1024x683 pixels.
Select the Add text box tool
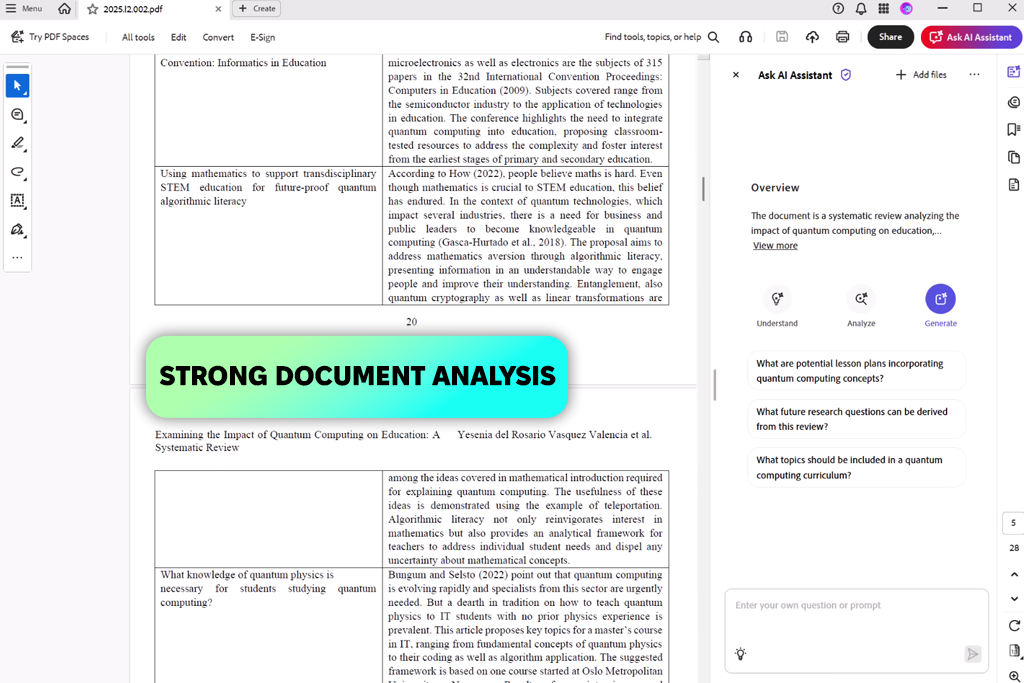pyautogui.click(x=18, y=201)
